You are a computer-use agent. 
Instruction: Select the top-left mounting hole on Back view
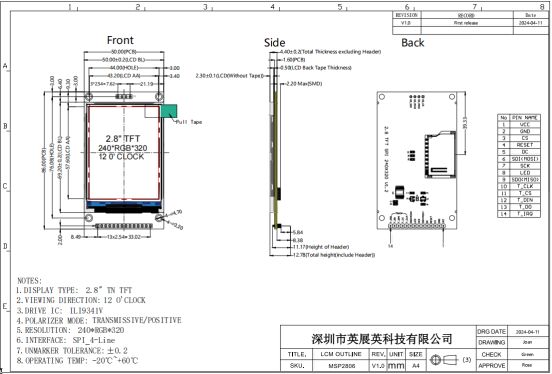pyautogui.click(x=382, y=97)
